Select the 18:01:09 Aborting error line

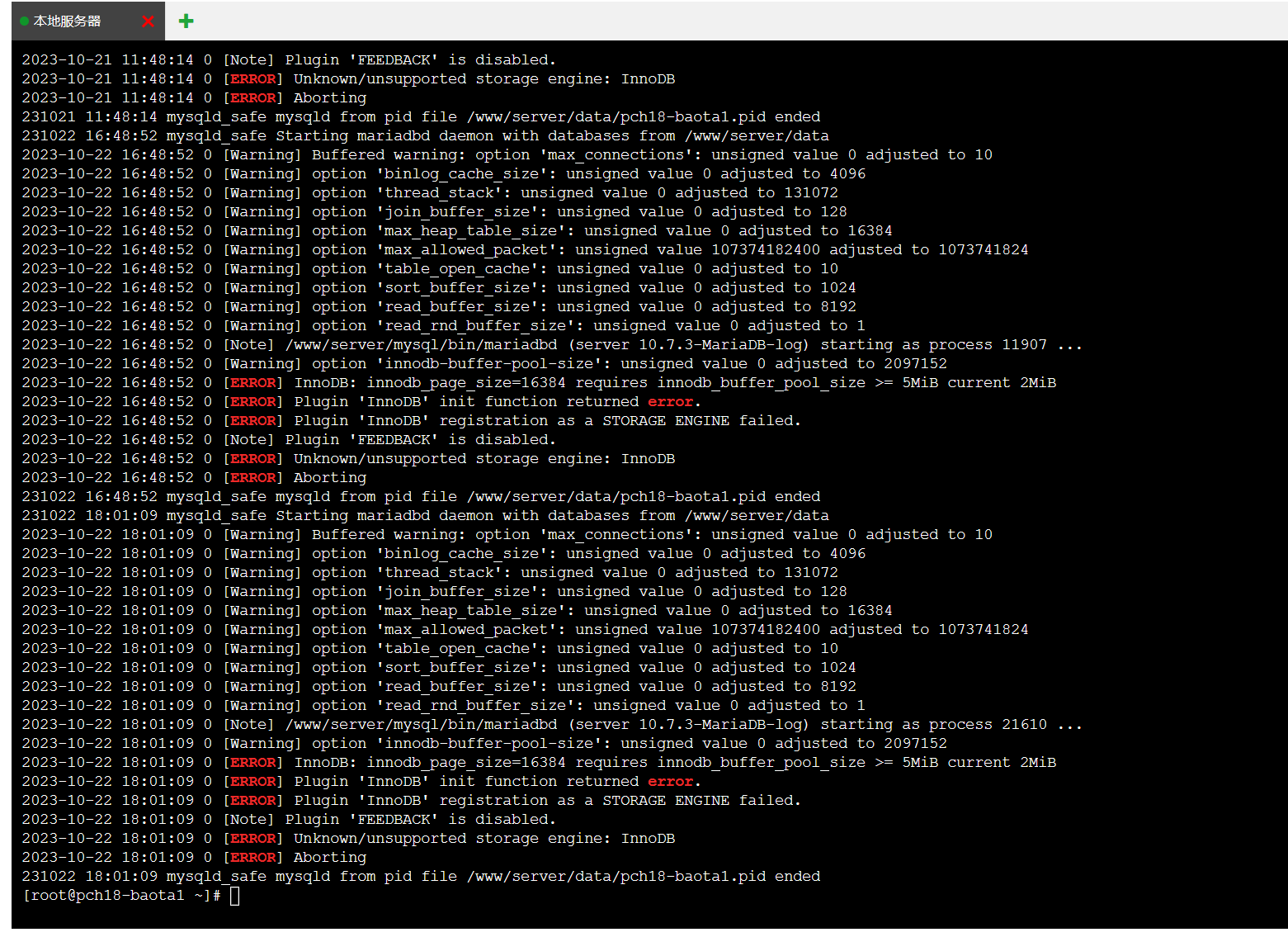(x=194, y=858)
